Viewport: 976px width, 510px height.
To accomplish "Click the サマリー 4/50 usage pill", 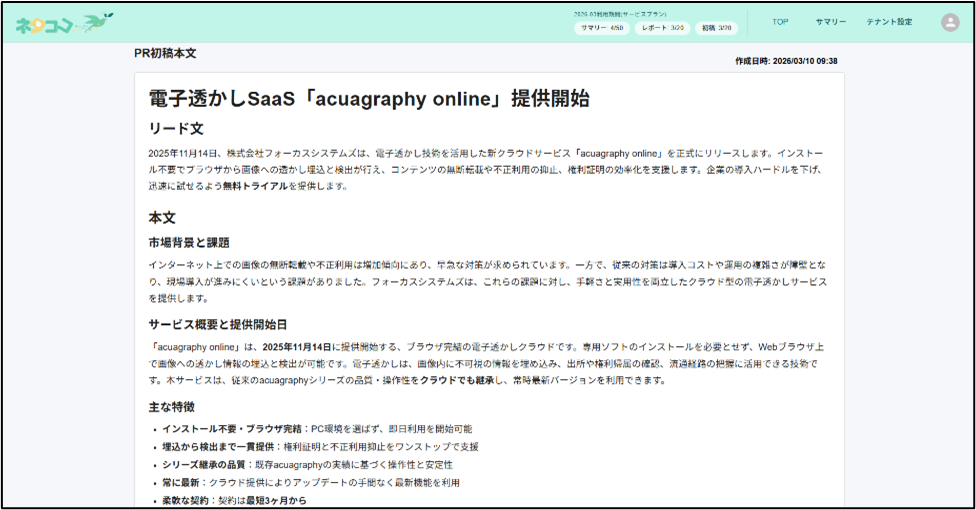I will click(x=602, y=28).
